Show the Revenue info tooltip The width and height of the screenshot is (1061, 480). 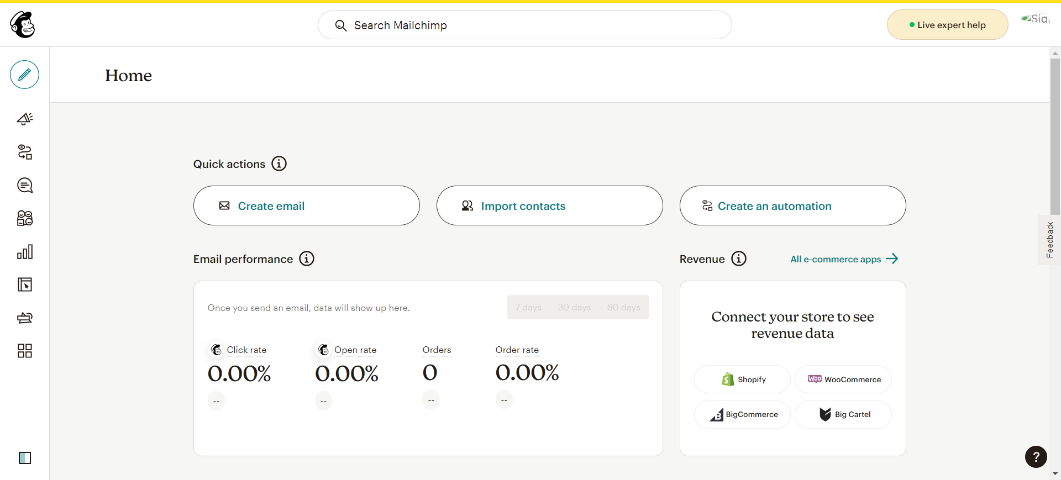[739, 259]
